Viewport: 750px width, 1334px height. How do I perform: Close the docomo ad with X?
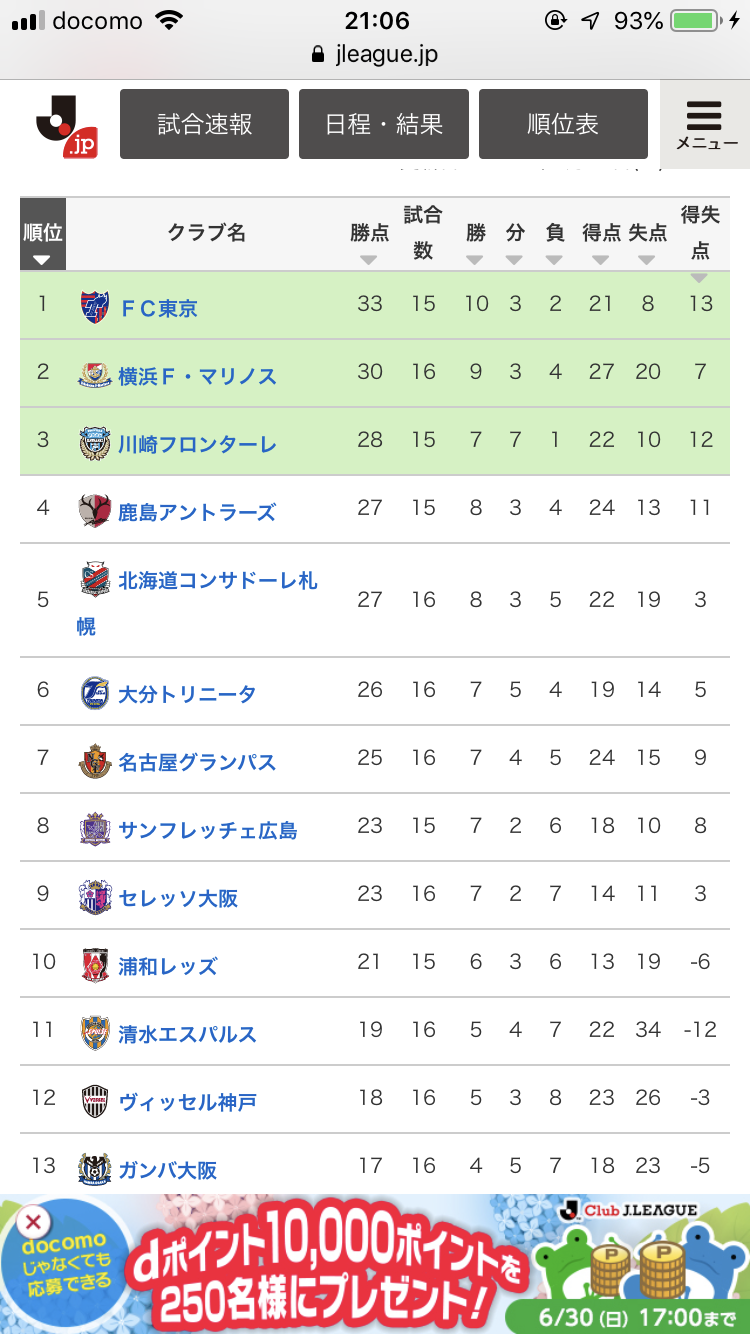[33, 1222]
